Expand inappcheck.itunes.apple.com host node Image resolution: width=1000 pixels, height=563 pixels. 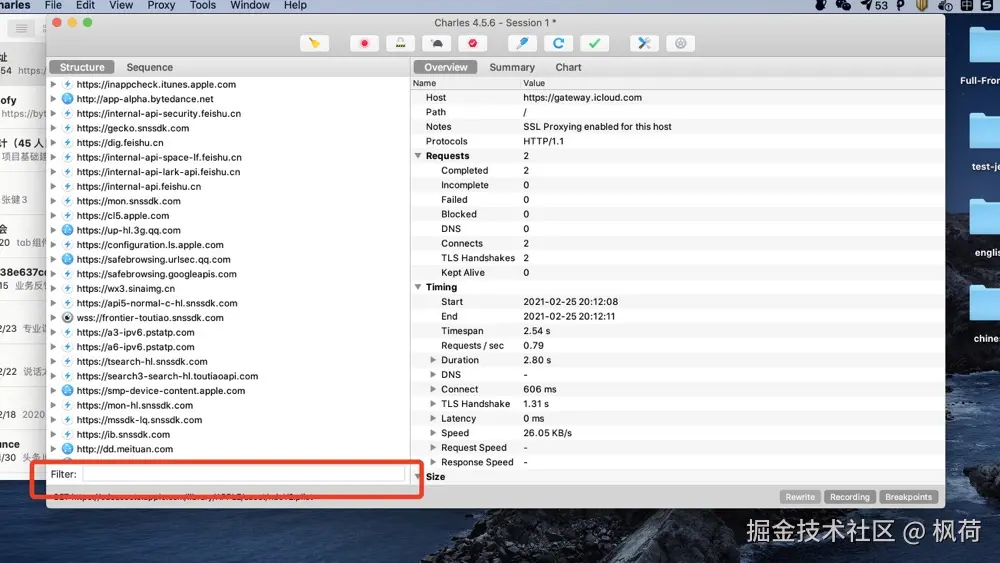click(x=54, y=84)
